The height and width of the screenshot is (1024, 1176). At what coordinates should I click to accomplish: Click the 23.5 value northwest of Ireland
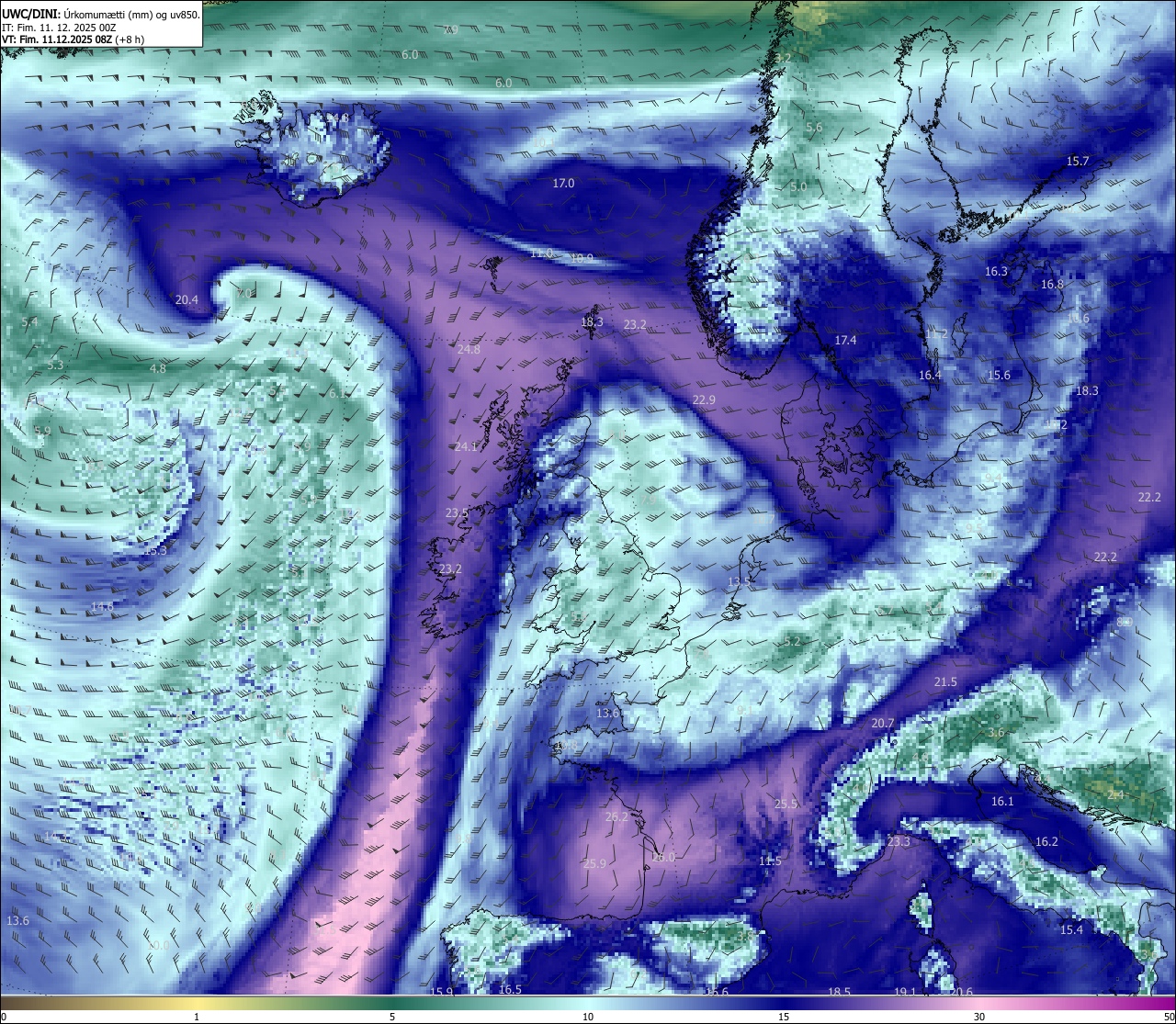pyautogui.click(x=457, y=512)
